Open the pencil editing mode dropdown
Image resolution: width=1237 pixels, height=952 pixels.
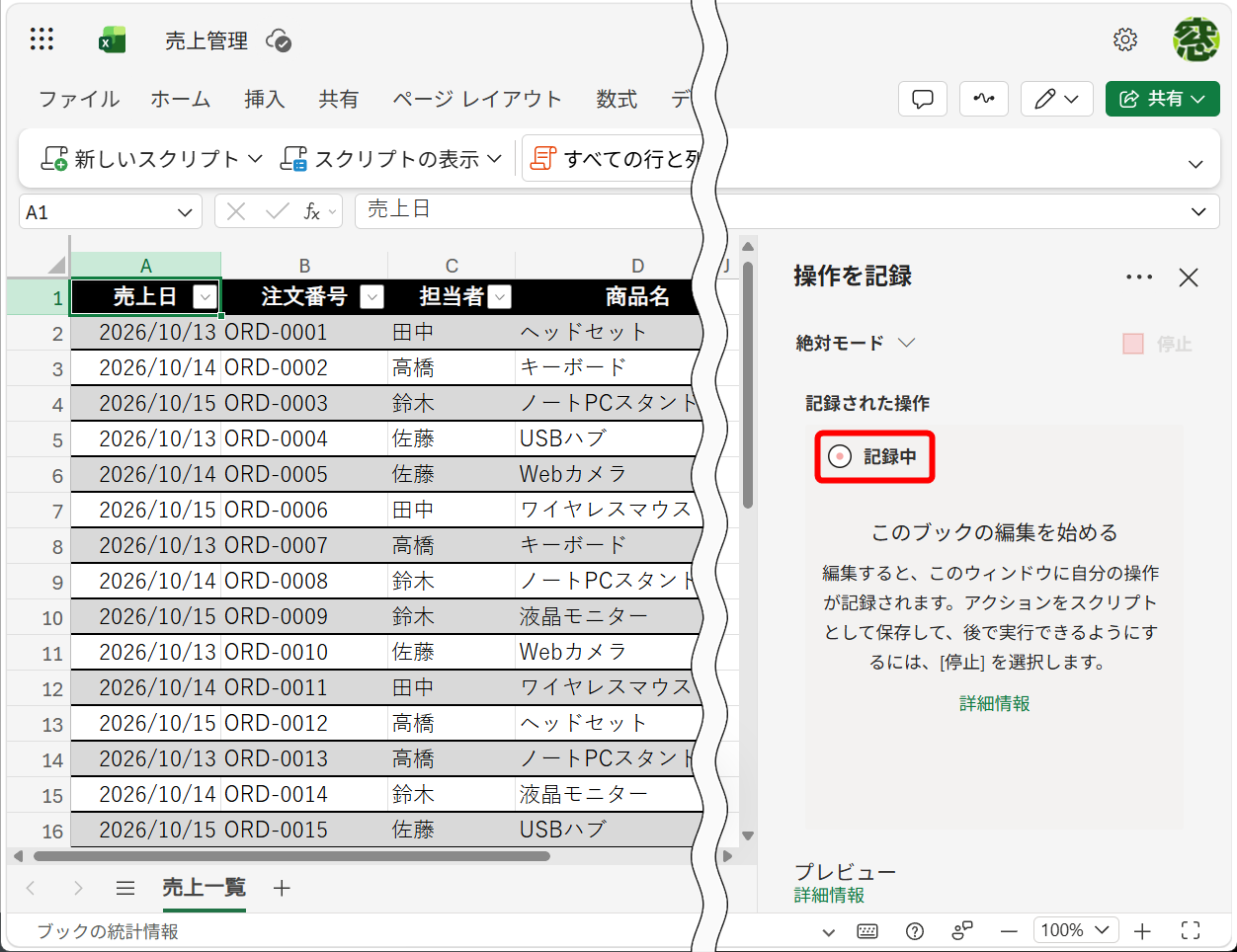(x=1057, y=99)
